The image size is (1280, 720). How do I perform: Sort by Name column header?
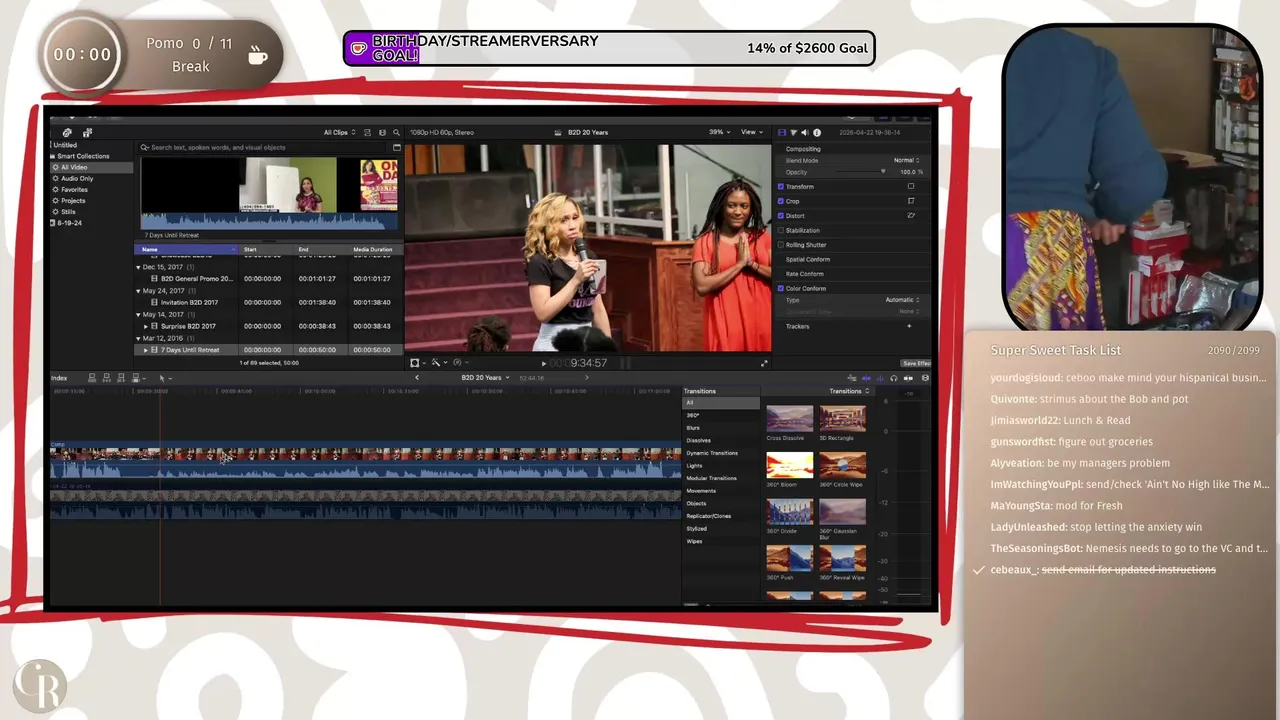(185, 249)
